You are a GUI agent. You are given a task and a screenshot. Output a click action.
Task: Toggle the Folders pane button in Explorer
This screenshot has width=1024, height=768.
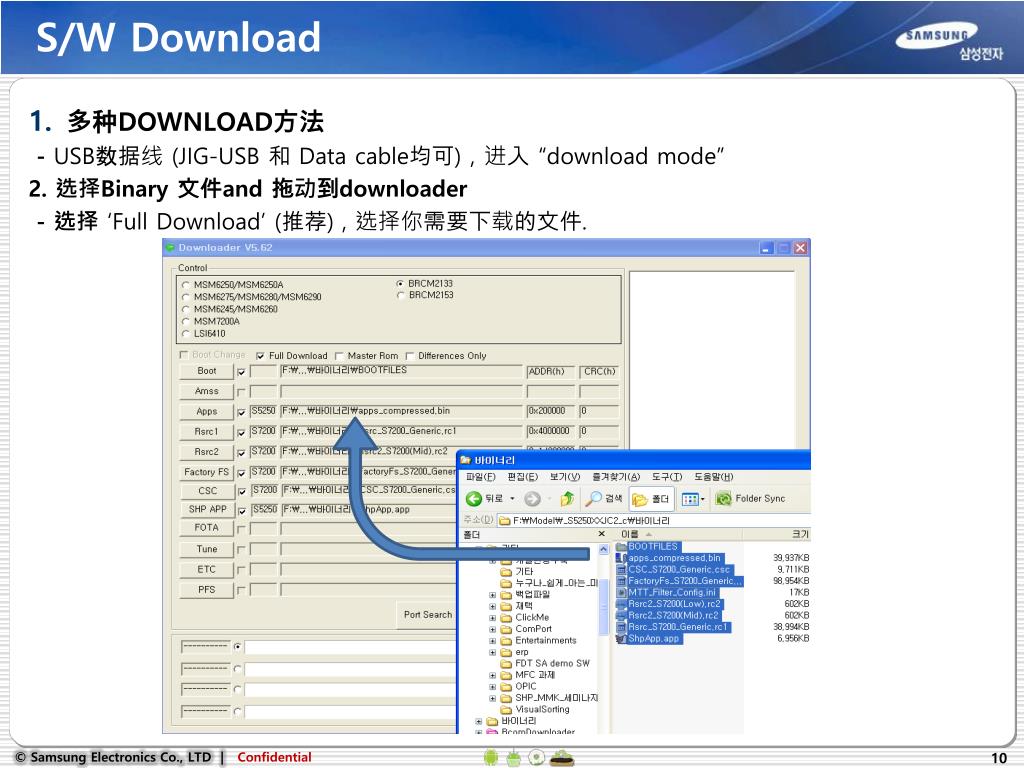650,499
